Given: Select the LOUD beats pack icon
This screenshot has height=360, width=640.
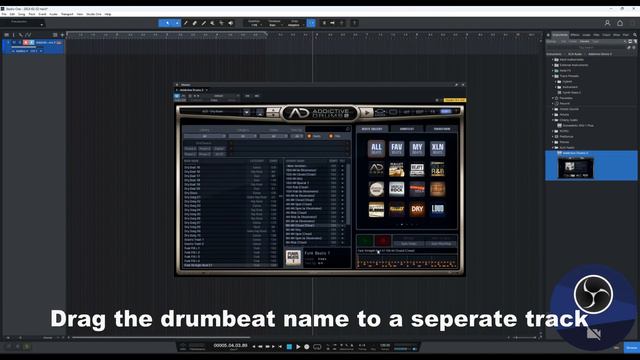Looking at the screenshot, I should [x=437, y=209].
